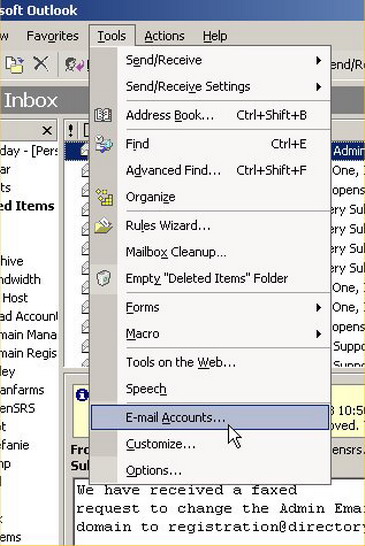Image resolution: width=365 pixels, height=546 pixels.
Task: Click the recycle bin icon in menu
Action: click(x=103, y=278)
